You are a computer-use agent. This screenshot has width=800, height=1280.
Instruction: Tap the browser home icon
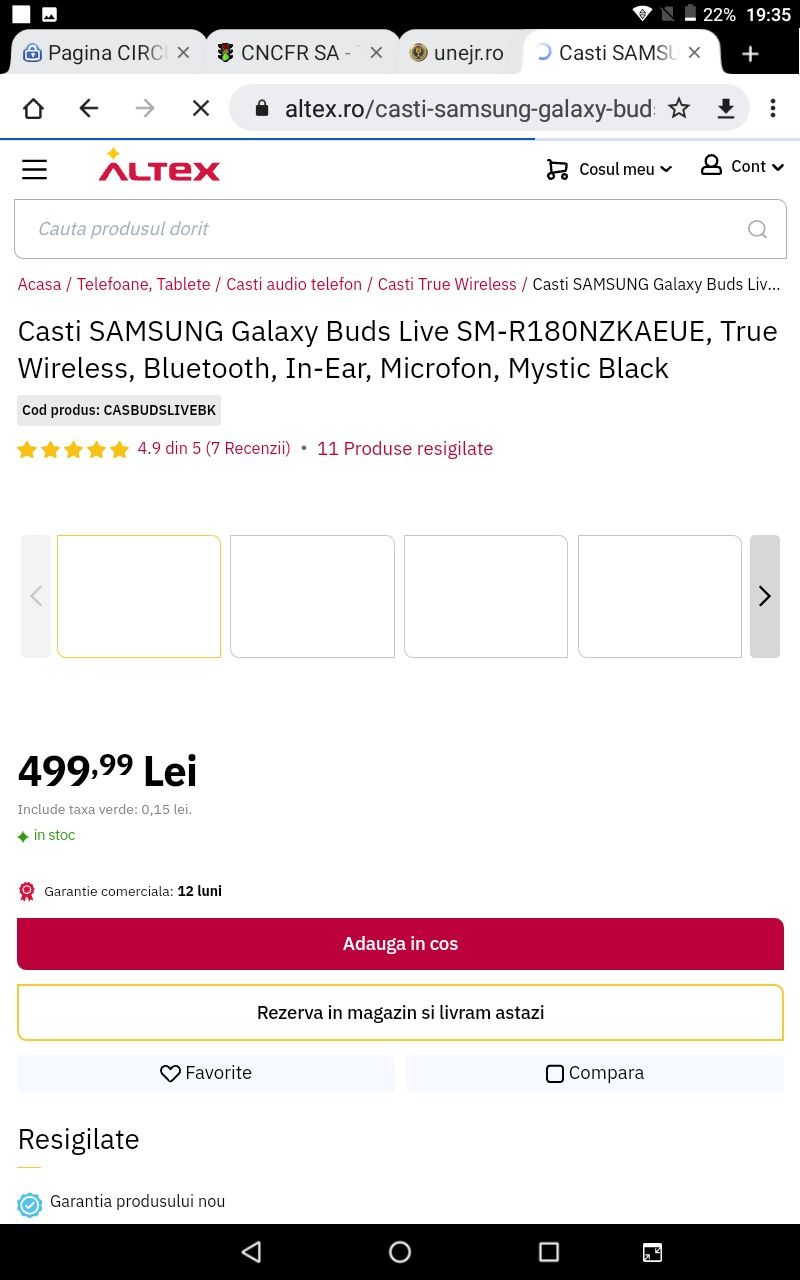click(x=33, y=108)
